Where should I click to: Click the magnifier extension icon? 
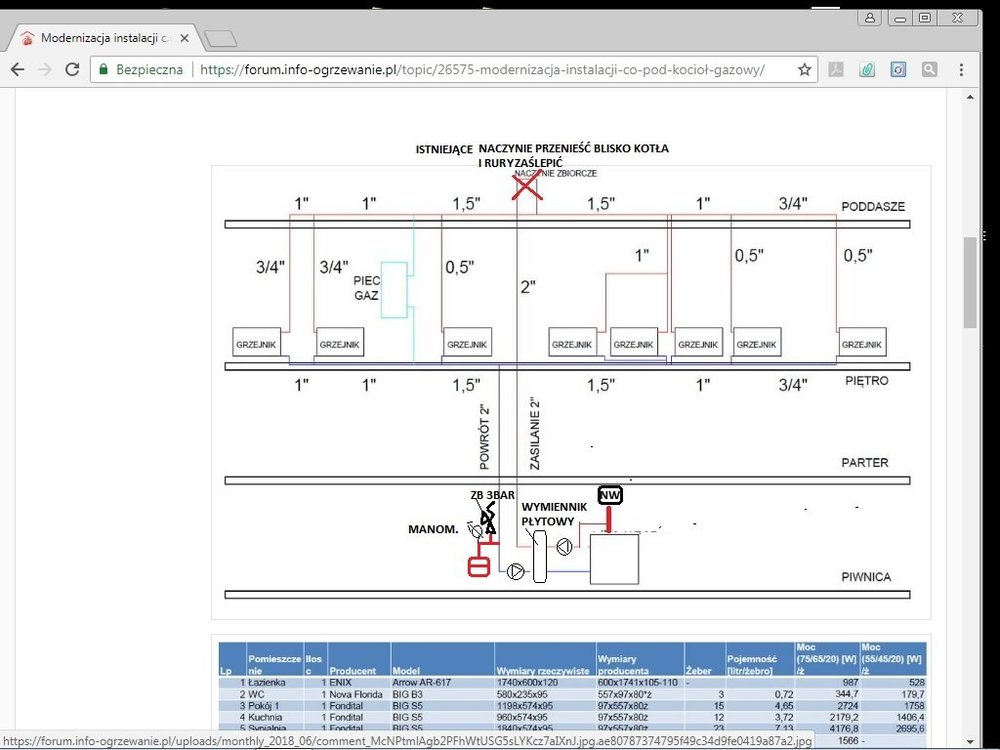tap(930, 70)
